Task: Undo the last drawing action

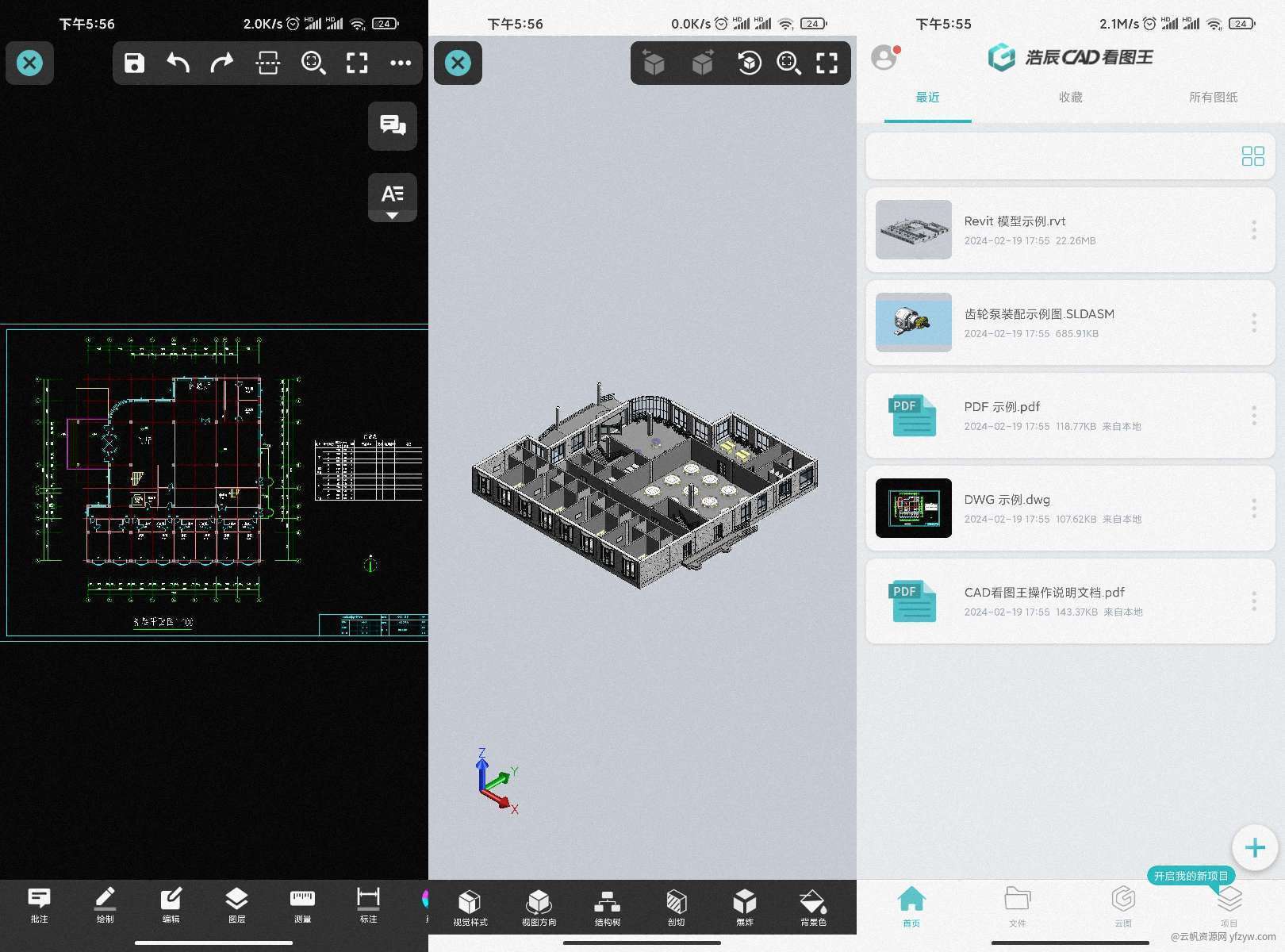Action: (x=178, y=63)
